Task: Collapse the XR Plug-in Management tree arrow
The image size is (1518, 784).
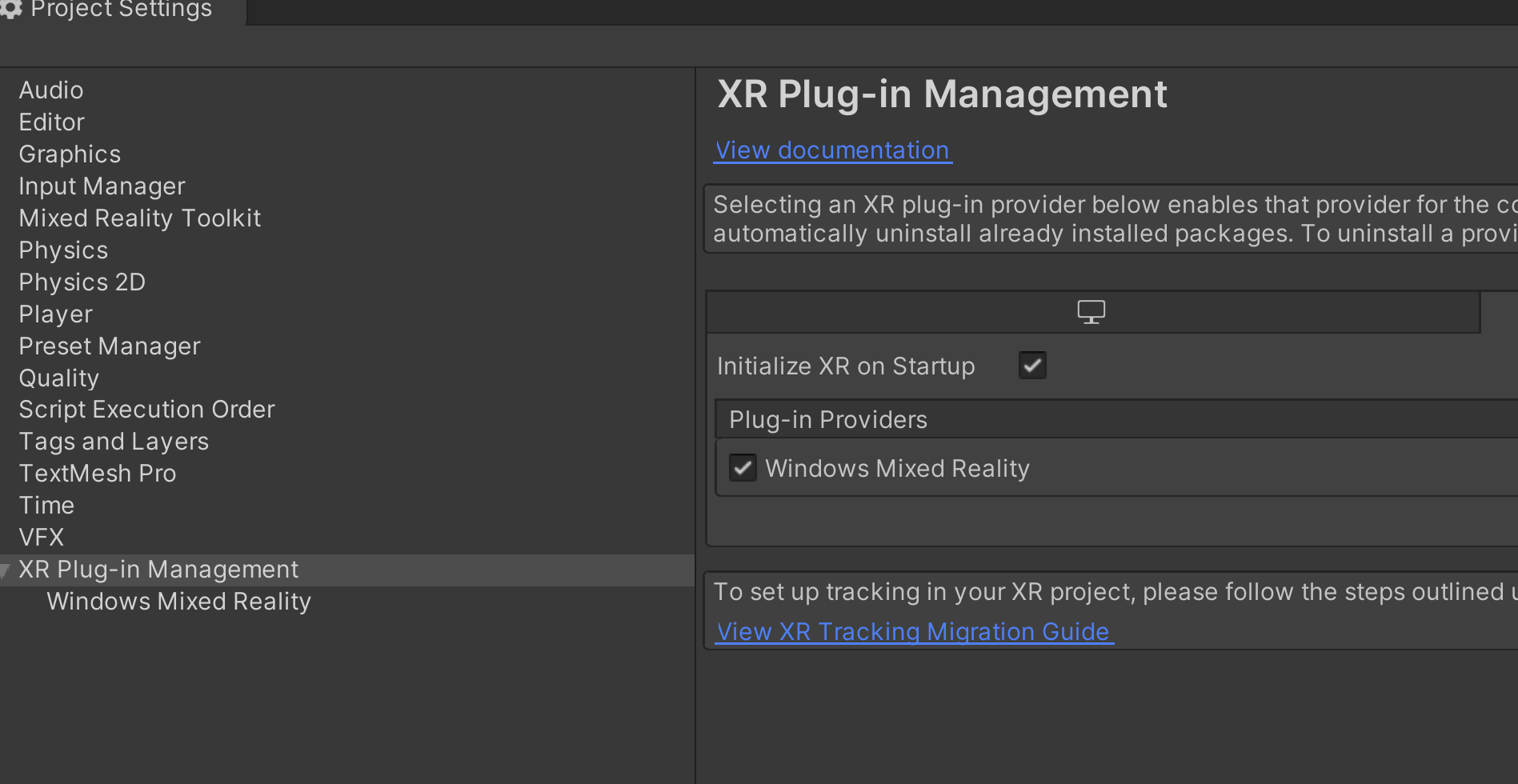Action: tap(6, 570)
